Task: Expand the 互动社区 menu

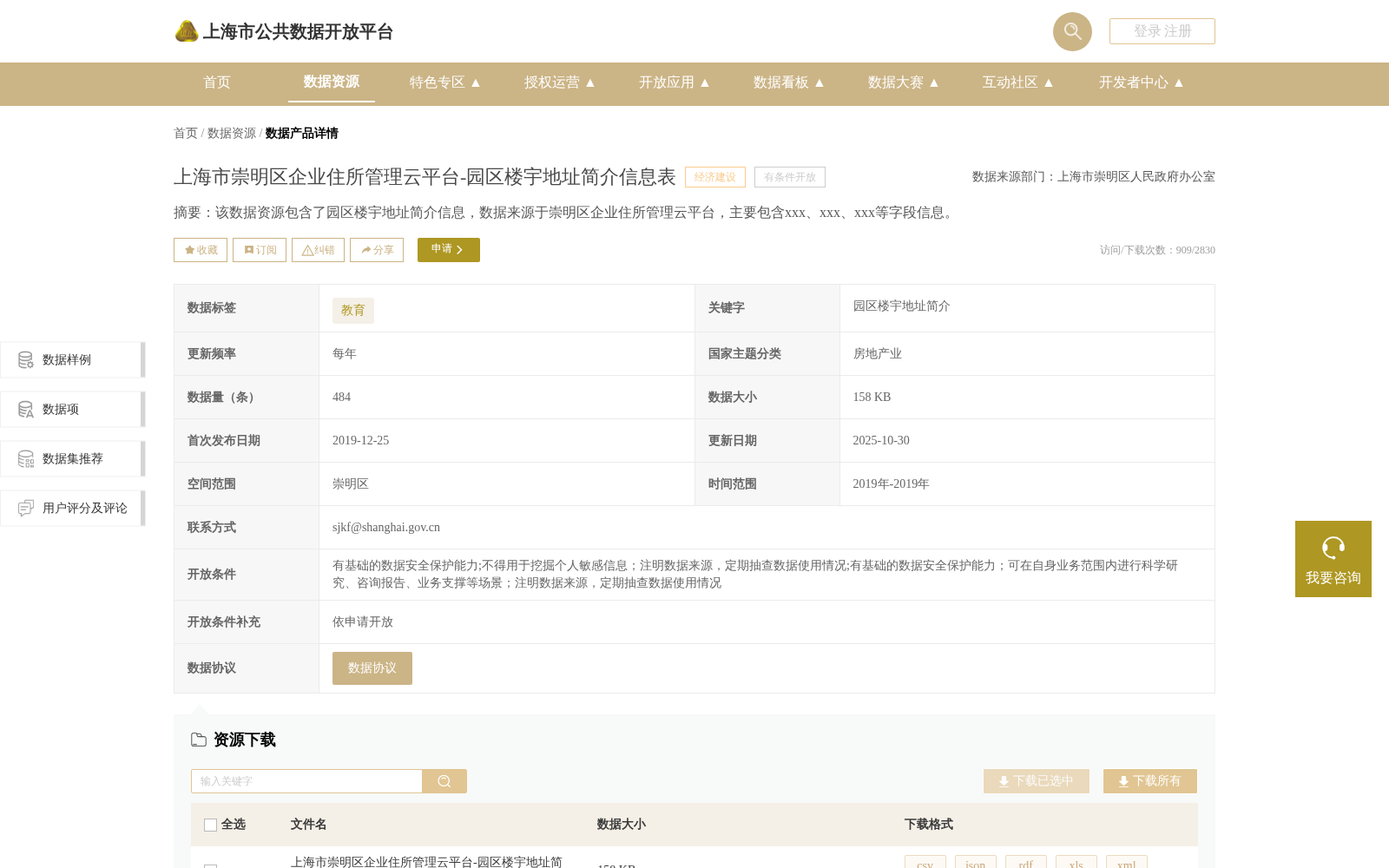Action: [x=1017, y=82]
